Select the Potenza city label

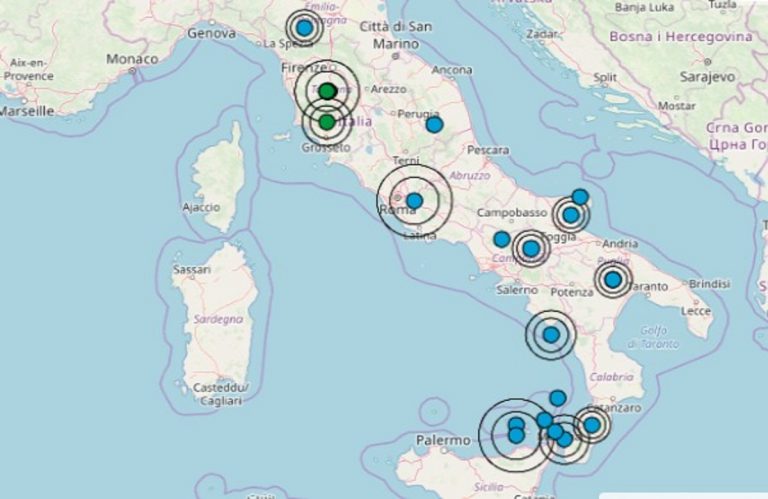coord(572,292)
